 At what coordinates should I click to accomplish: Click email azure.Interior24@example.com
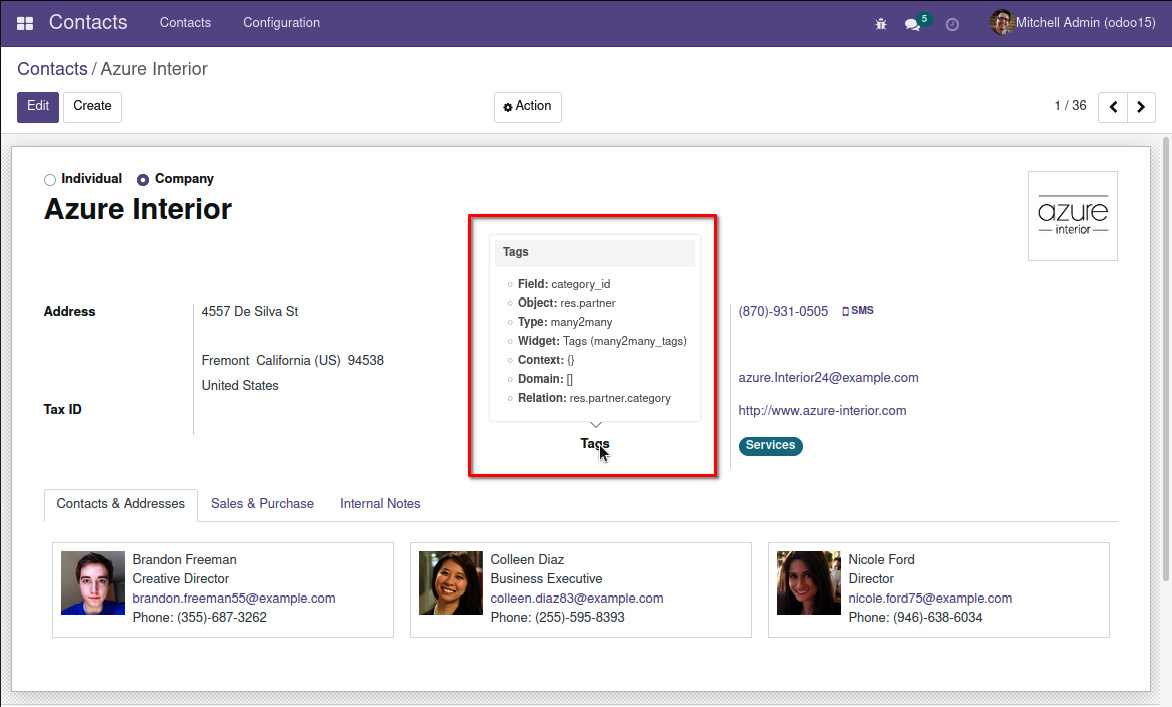click(828, 377)
